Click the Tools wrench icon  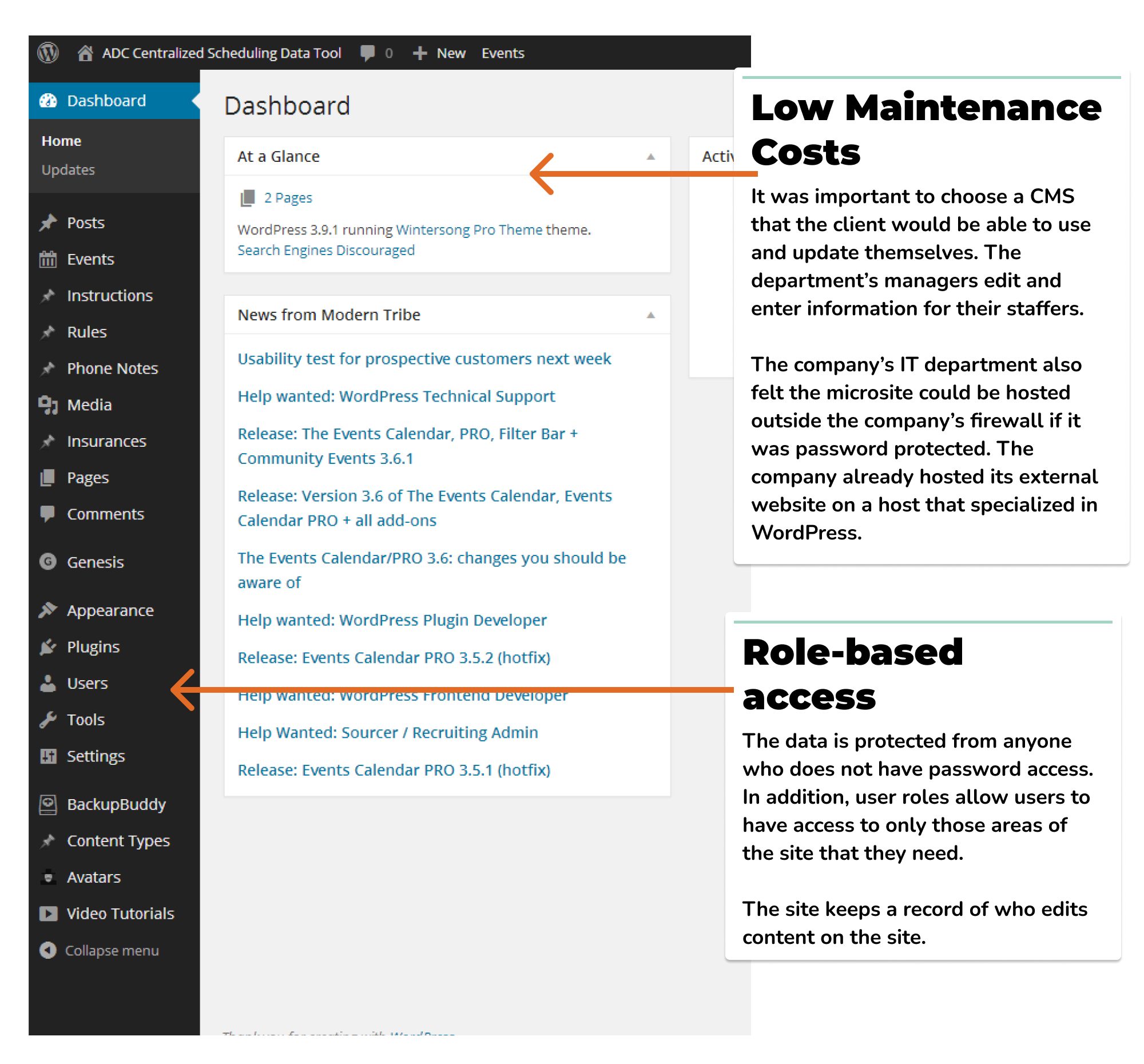point(49,721)
